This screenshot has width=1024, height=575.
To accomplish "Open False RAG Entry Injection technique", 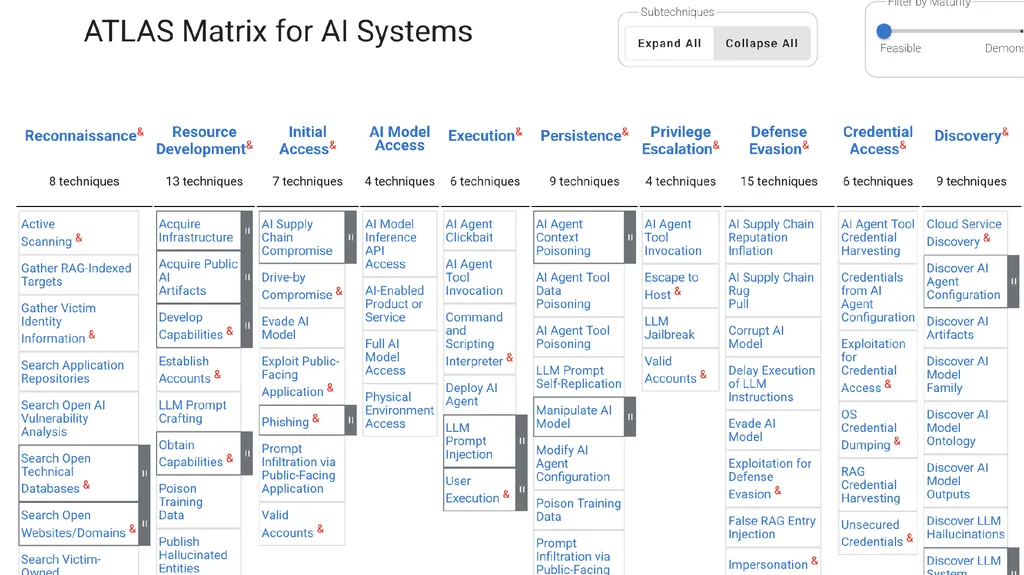I will pos(773,527).
